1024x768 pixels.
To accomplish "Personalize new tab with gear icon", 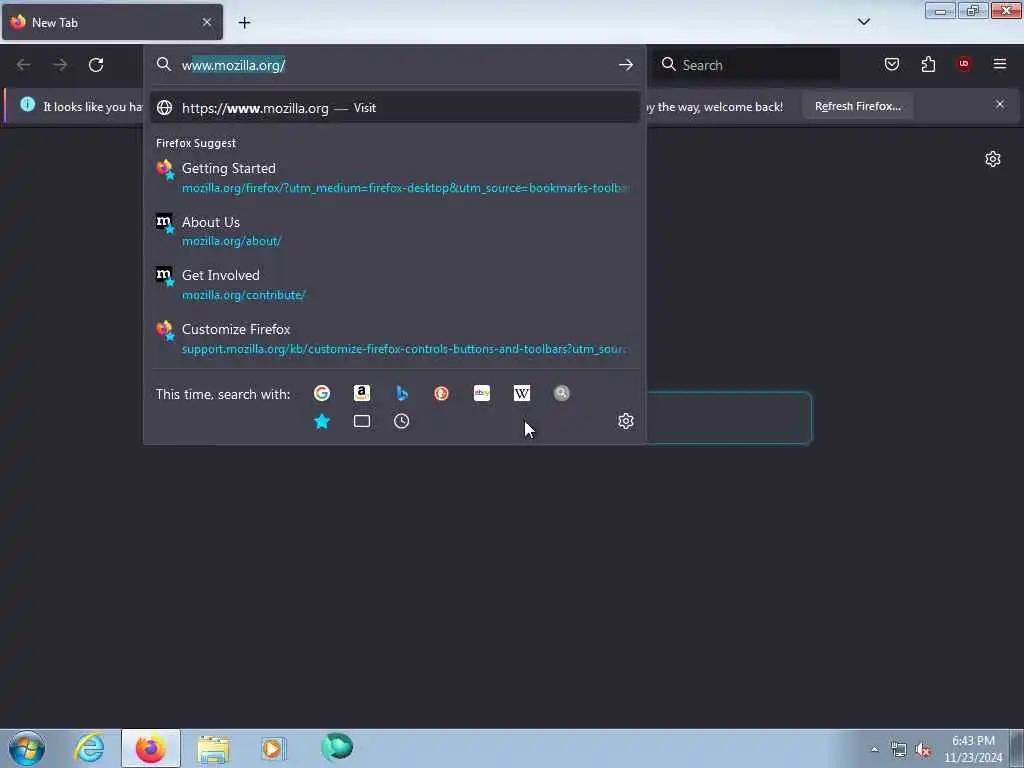I will pyautogui.click(x=993, y=159).
